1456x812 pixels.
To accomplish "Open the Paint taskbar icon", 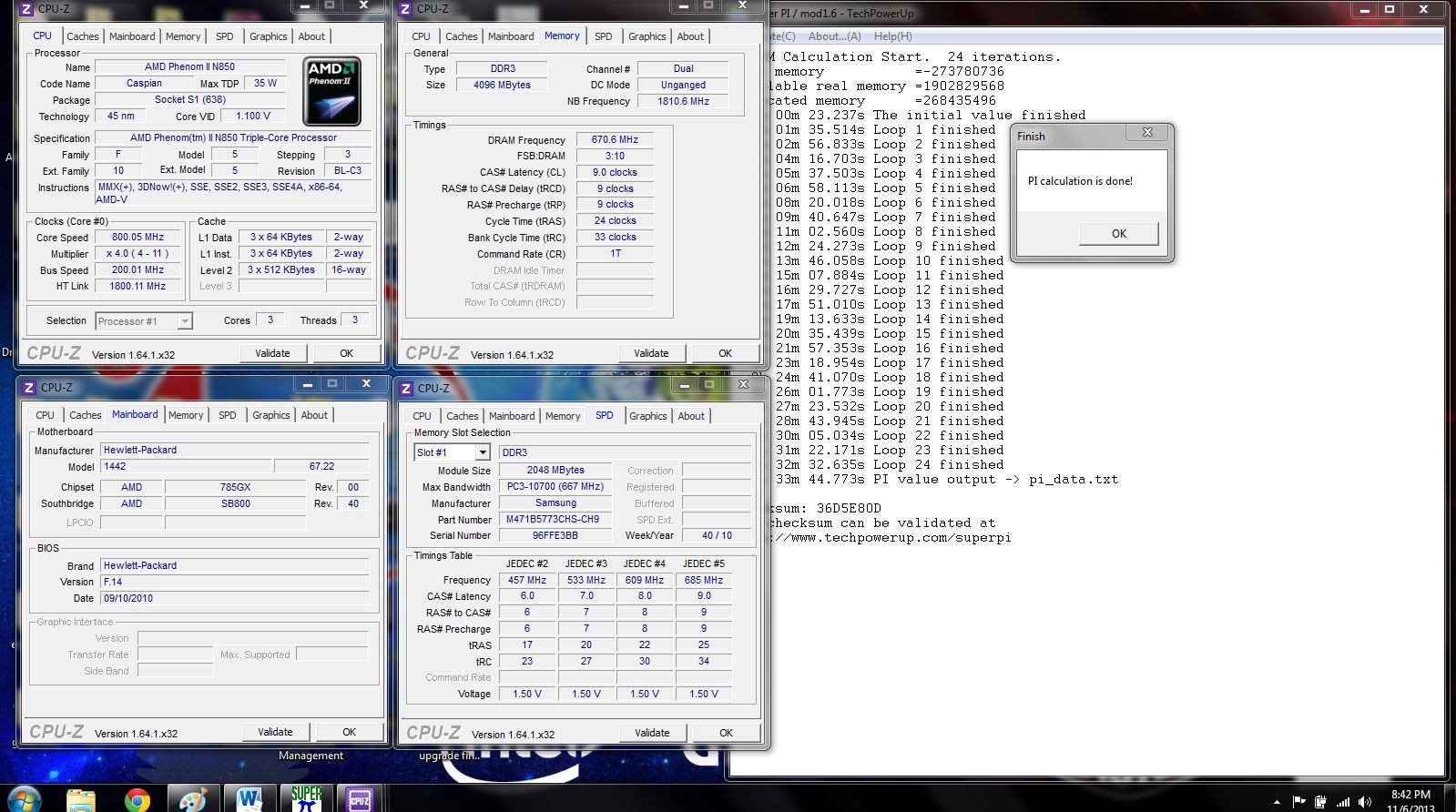I will click(x=193, y=799).
